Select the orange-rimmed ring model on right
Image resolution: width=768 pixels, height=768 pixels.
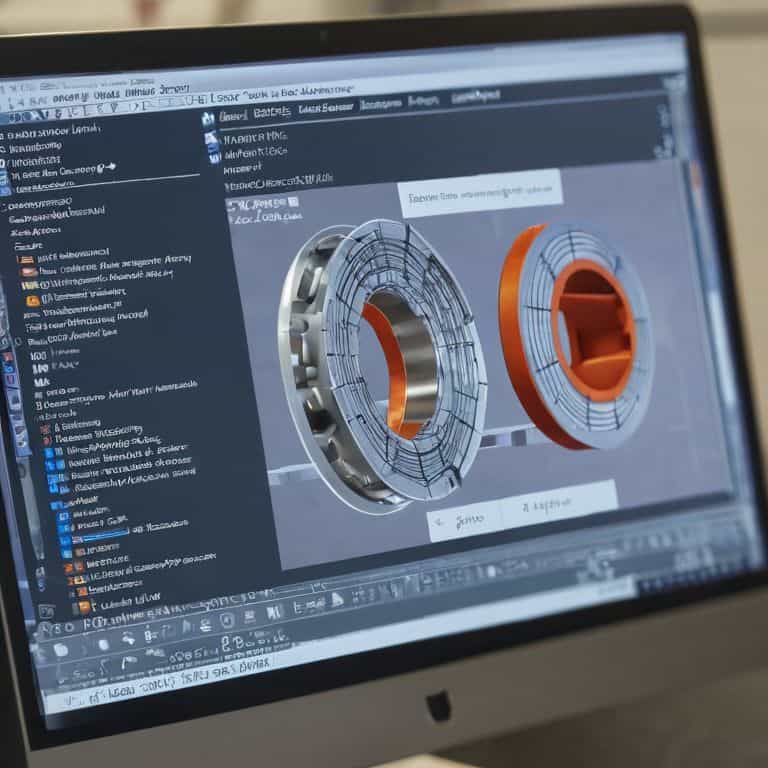(x=576, y=336)
